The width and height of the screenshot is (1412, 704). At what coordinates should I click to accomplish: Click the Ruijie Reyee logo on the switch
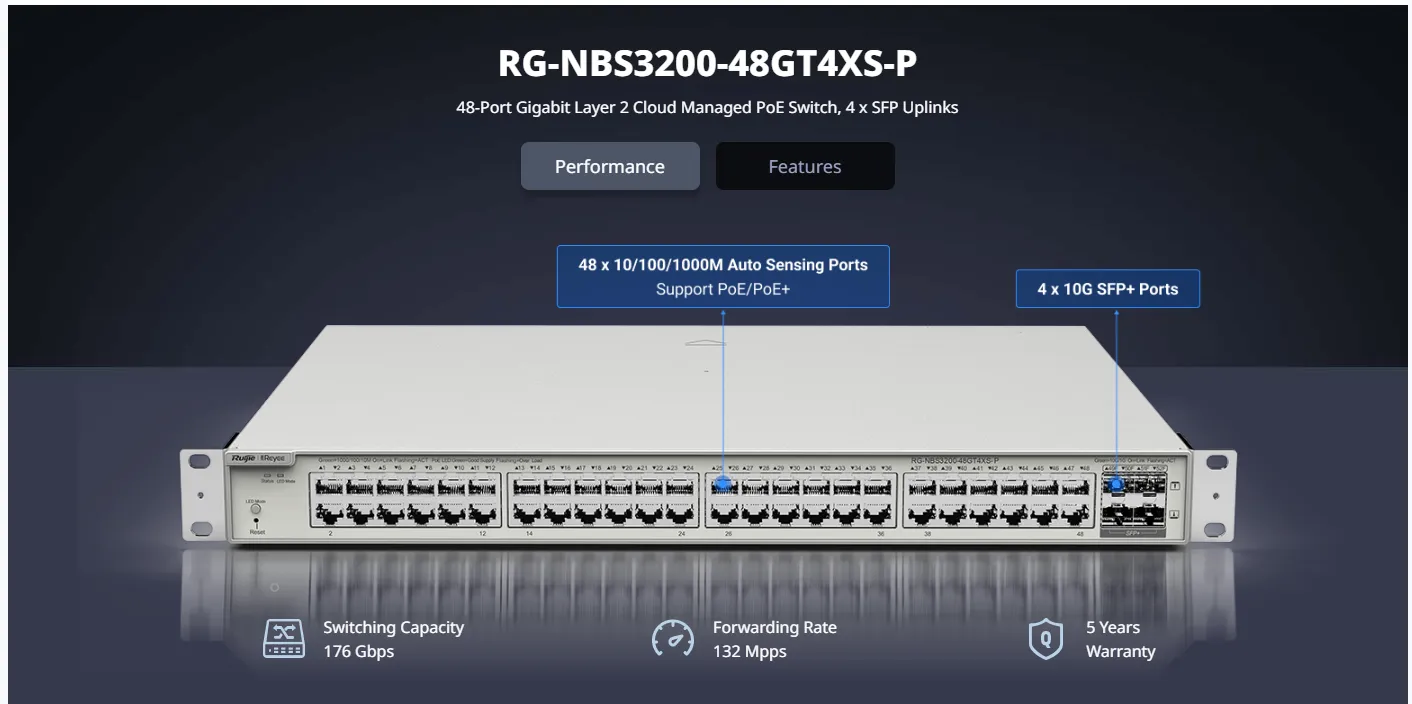pyautogui.click(x=258, y=458)
